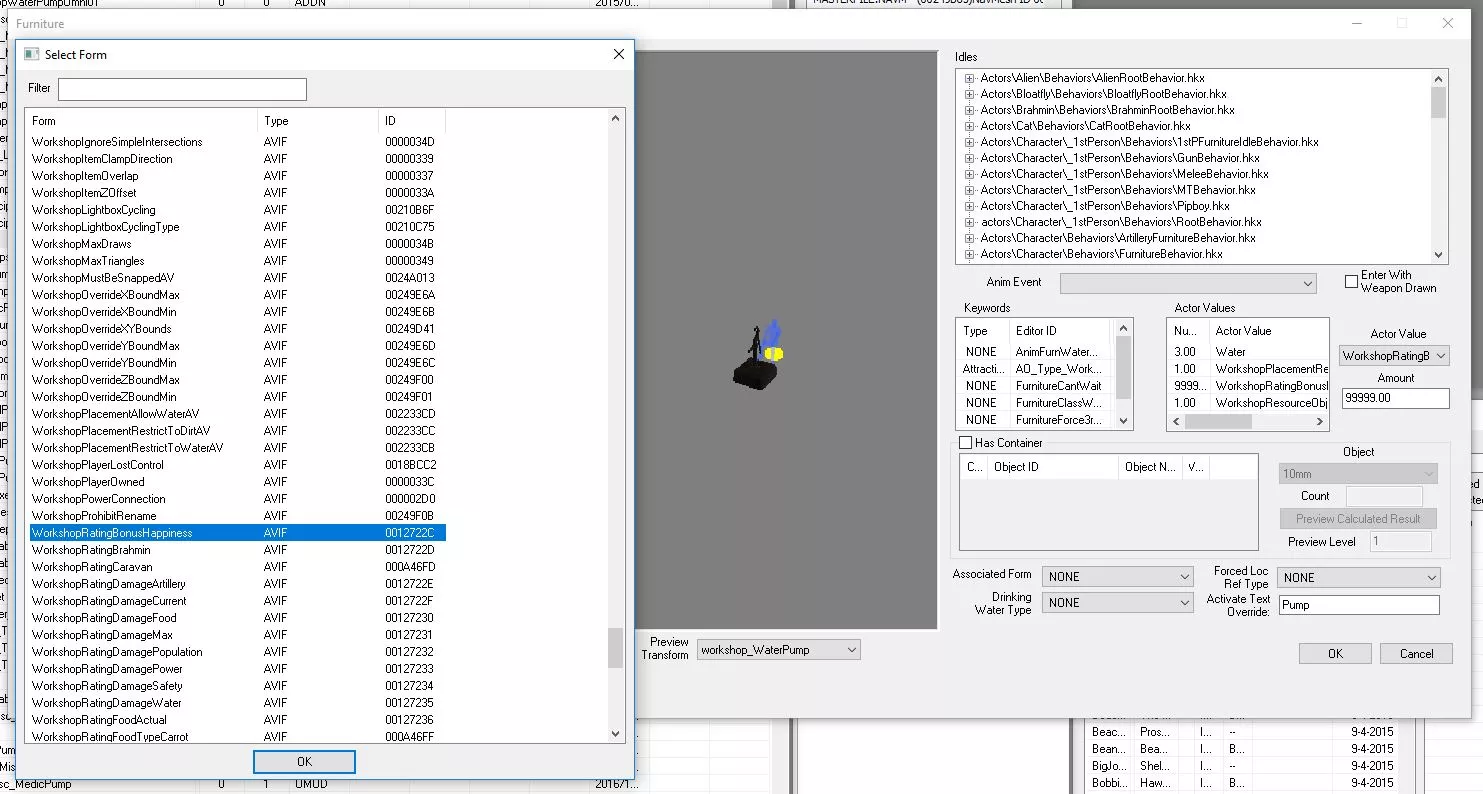Select WorkshopRatingDamageArtillery row
Viewport: 1483px width, 794px height.
point(238,584)
